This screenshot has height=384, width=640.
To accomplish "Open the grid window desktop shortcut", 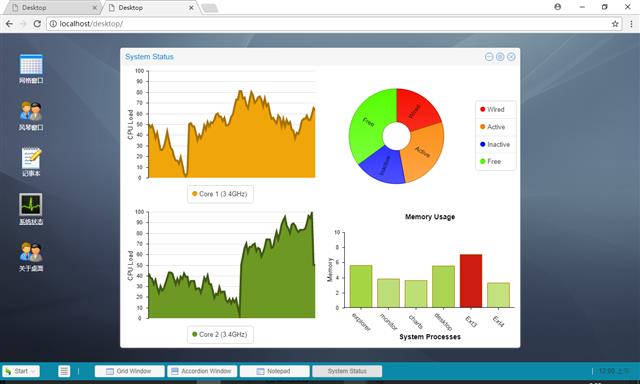I will click(31, 69).
